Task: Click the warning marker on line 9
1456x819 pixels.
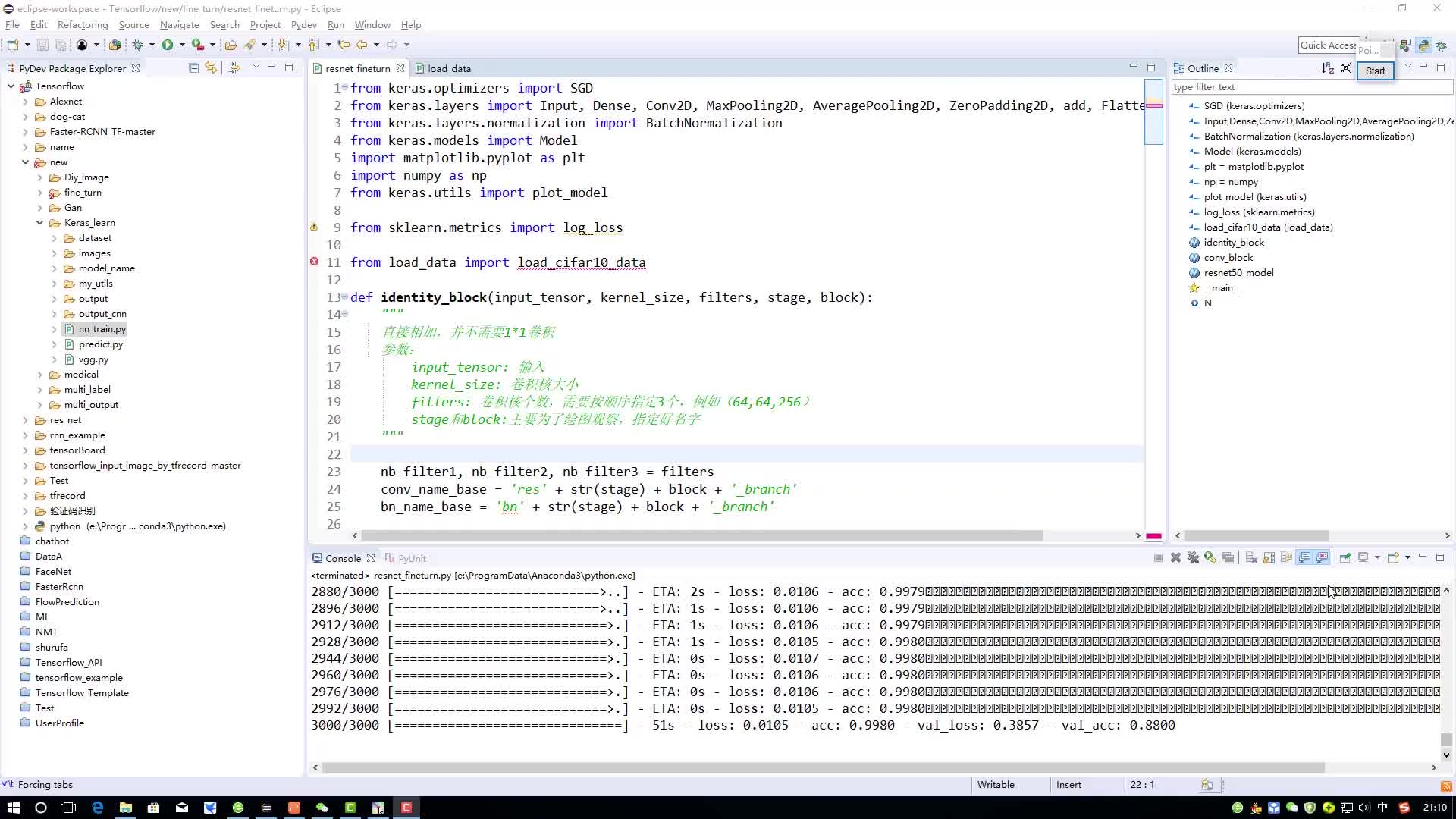Action: click(314, 227)
